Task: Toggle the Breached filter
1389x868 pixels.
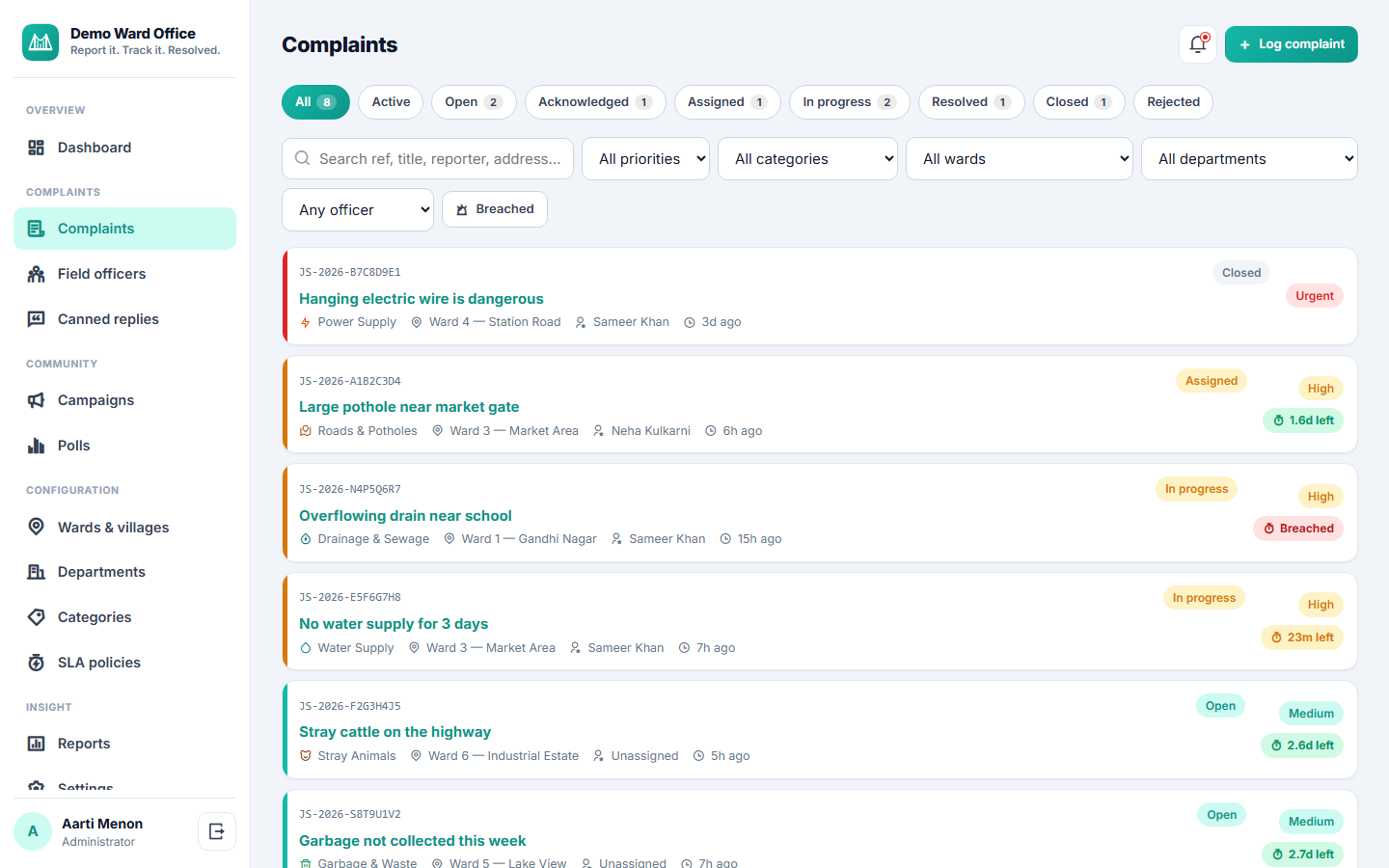Action: [495, 209]
